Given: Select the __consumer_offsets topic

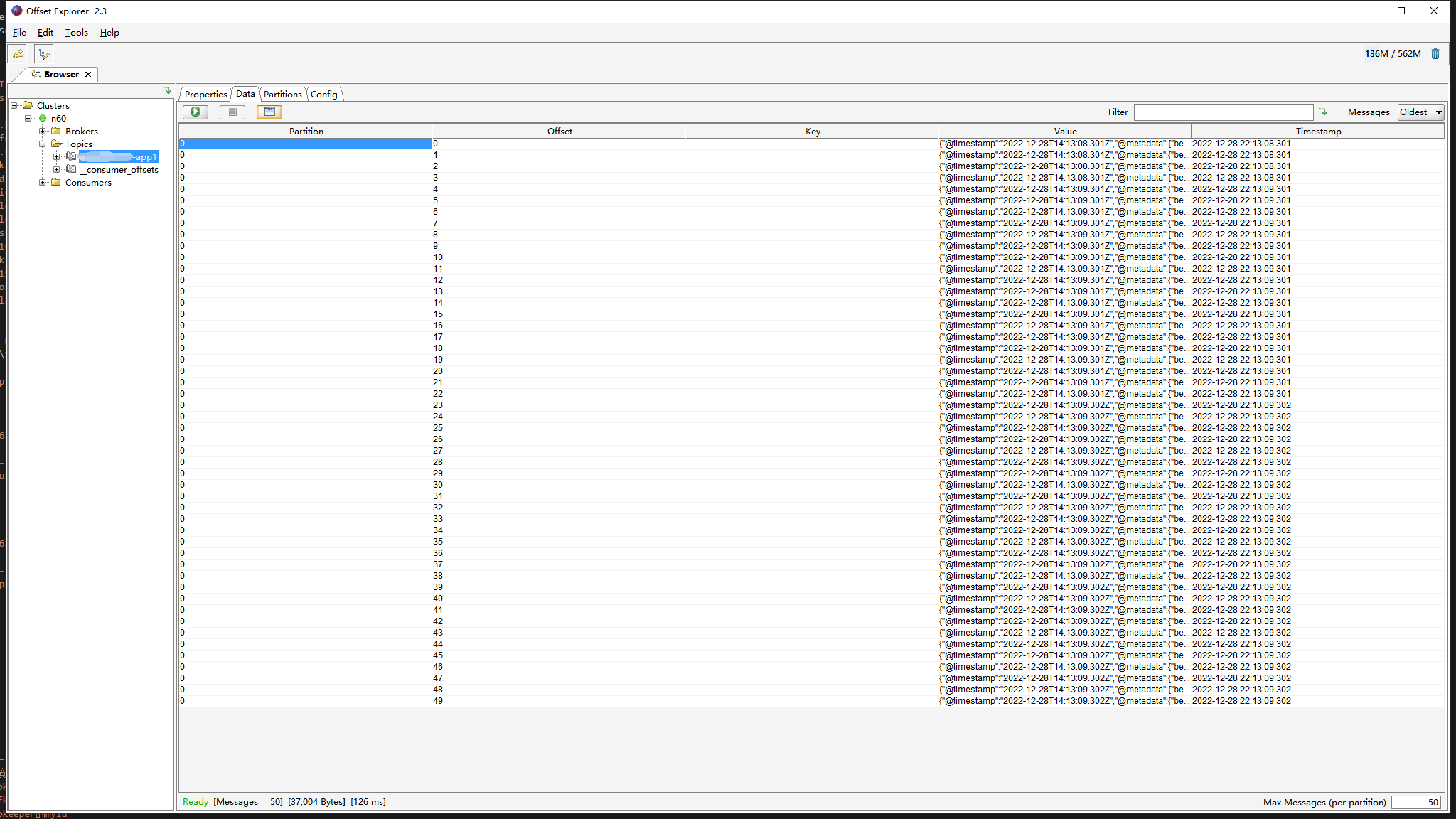Looking at the screenshot, I should pos(119,170).
